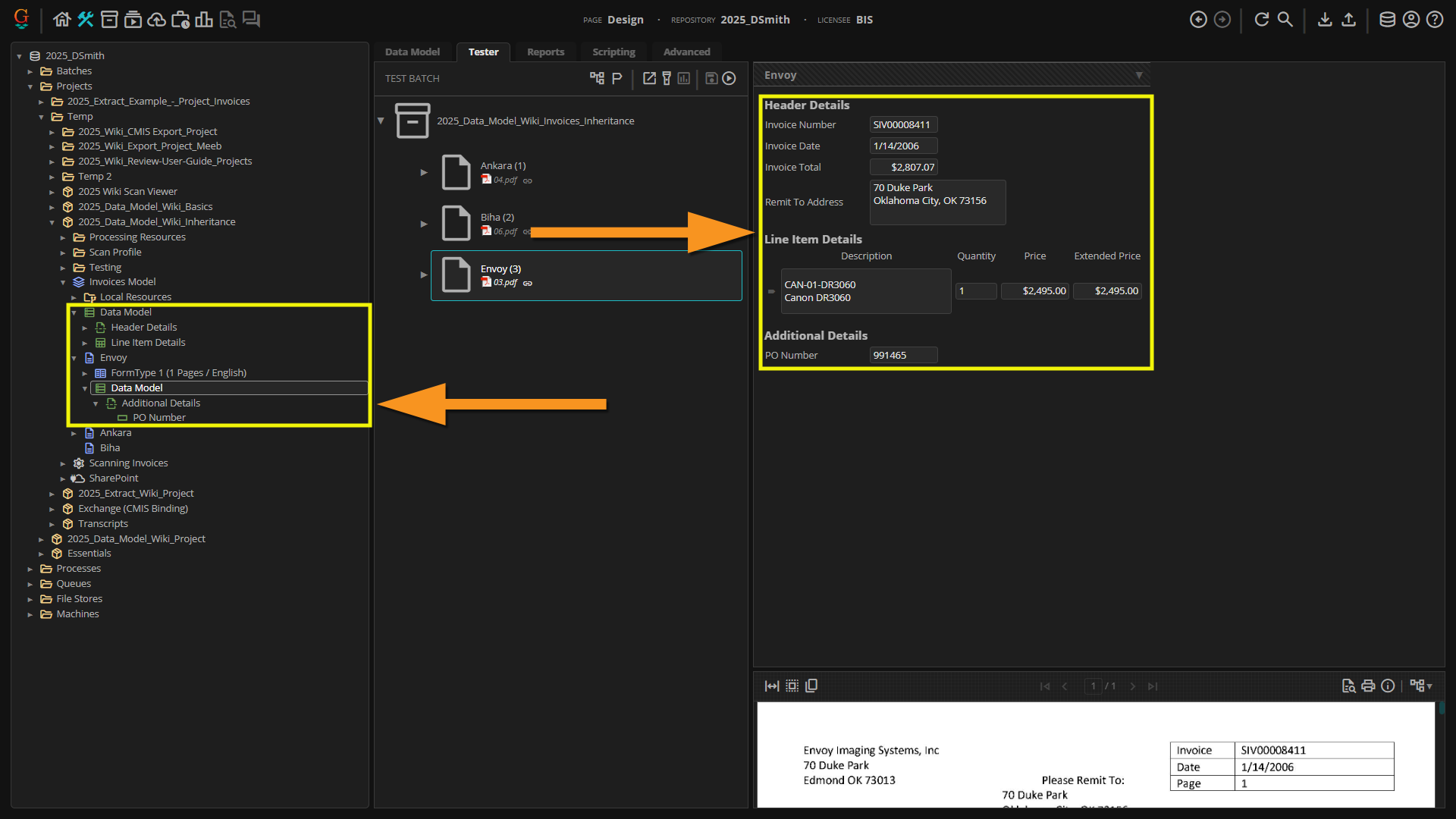Viewport: 1456px width, 819px height.
Task: Click the fit-width icon in document viewer
Action: [772, 686]
